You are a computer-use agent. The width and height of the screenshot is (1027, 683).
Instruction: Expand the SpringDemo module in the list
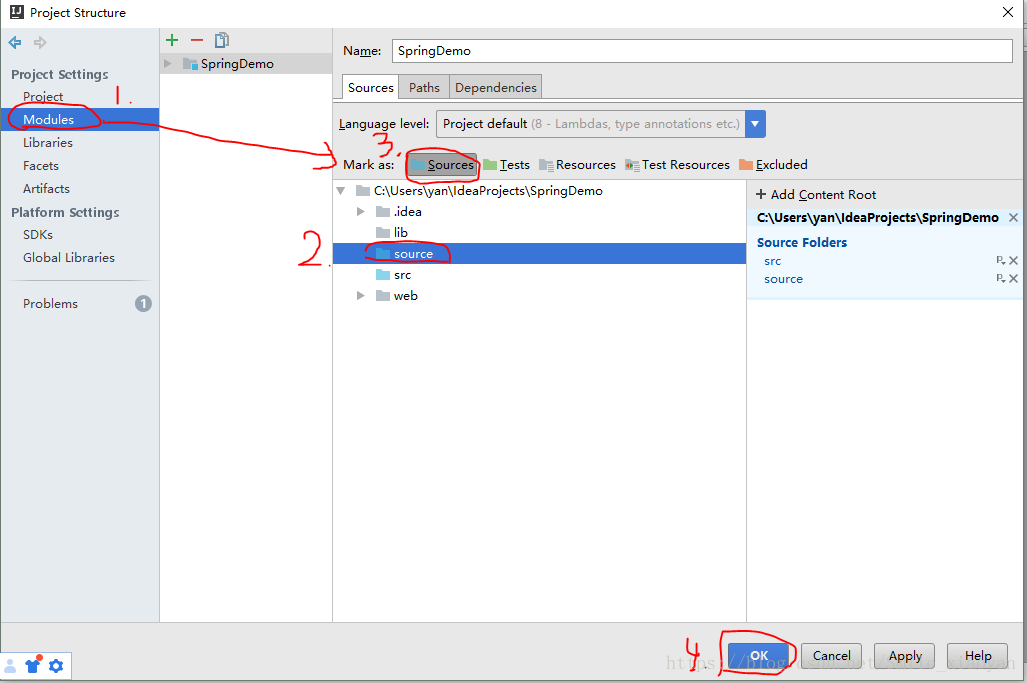[168, 64]
